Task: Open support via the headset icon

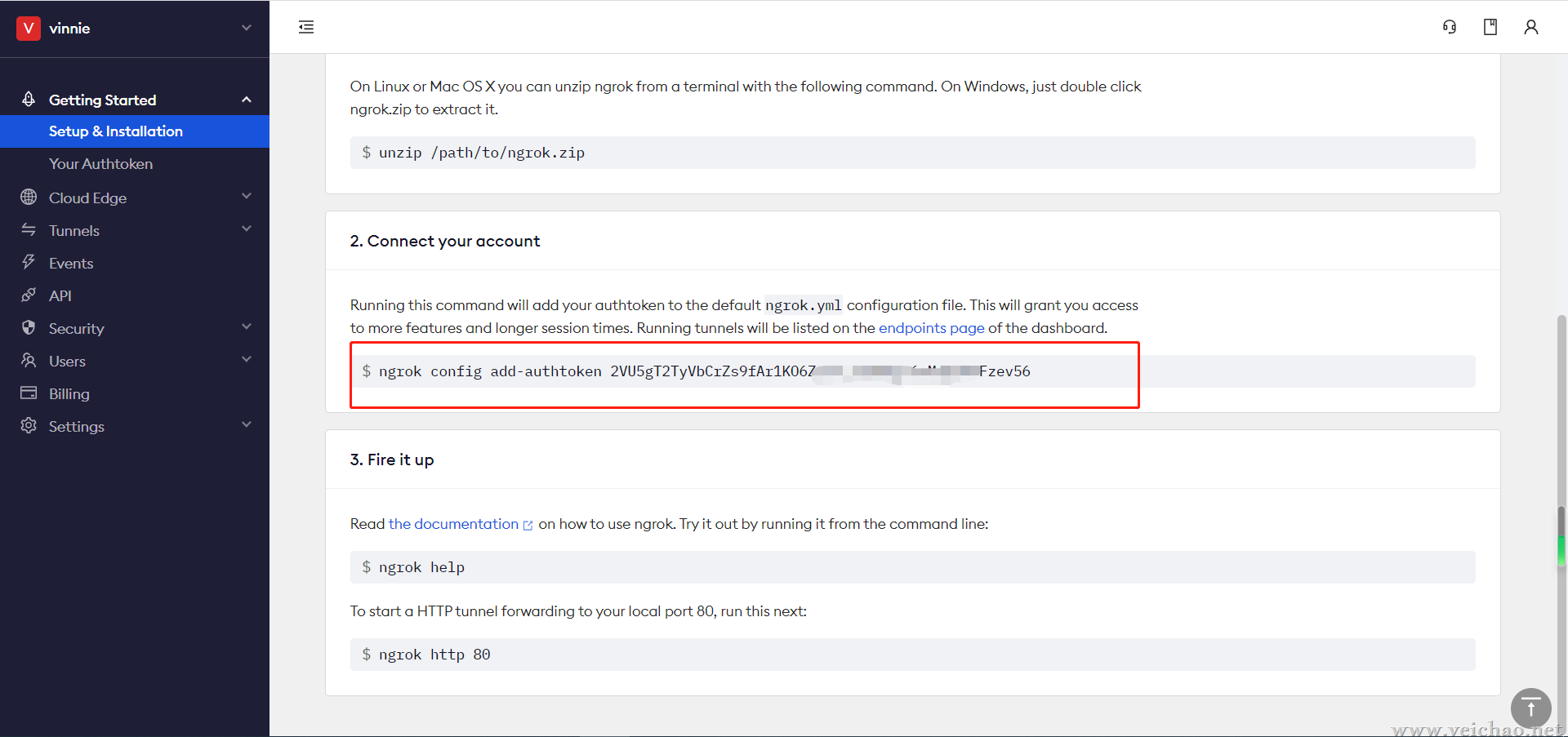Action: tap(1450, 27)
